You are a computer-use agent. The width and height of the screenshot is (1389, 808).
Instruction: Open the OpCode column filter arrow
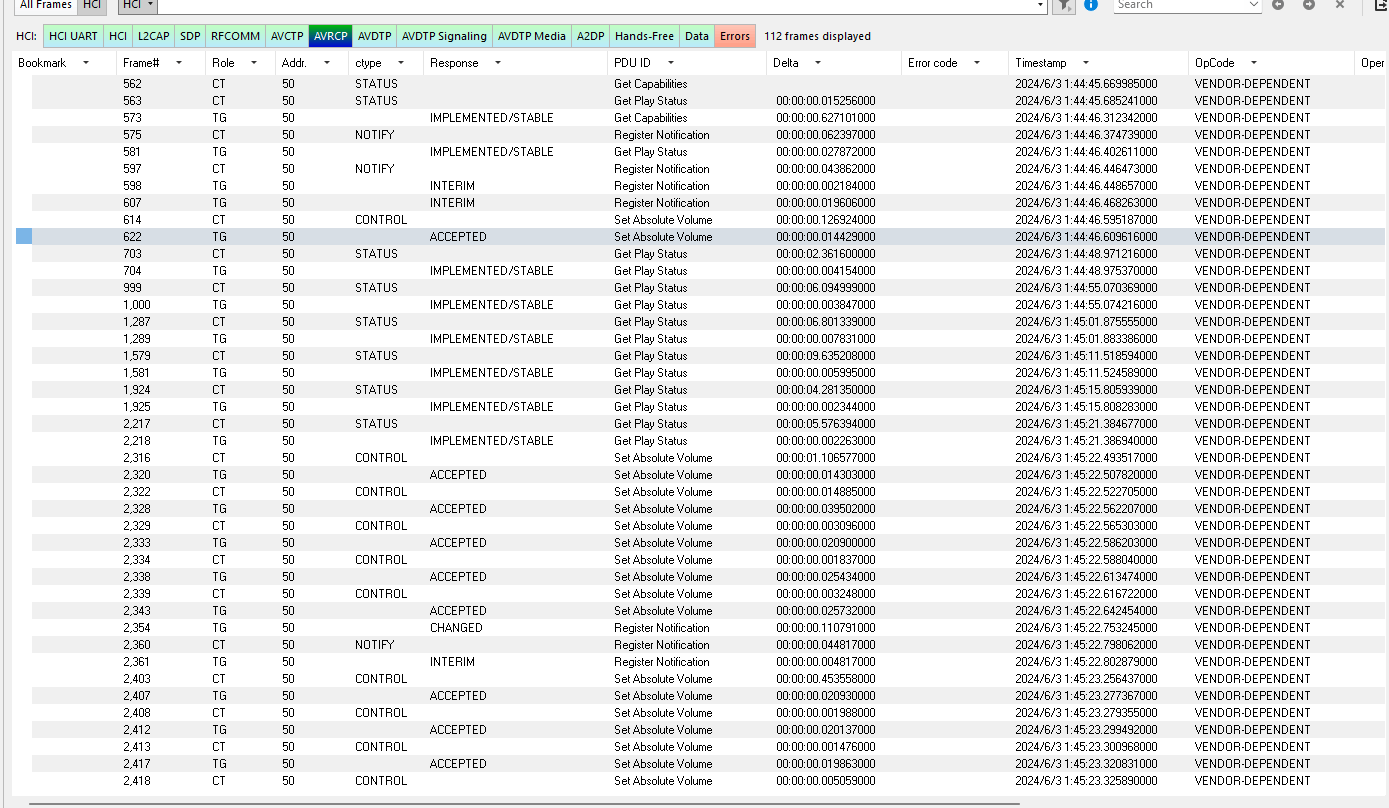click(1254, 63)
